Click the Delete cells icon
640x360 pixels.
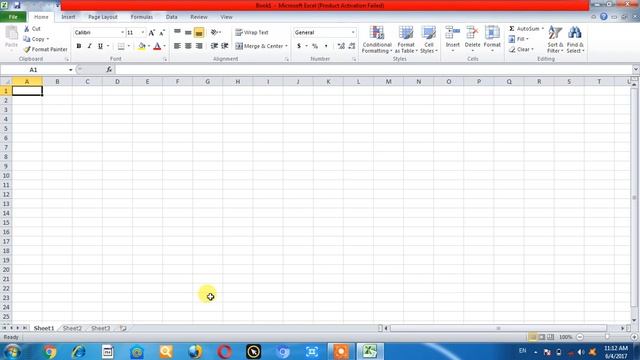click(x=472, y=33)
